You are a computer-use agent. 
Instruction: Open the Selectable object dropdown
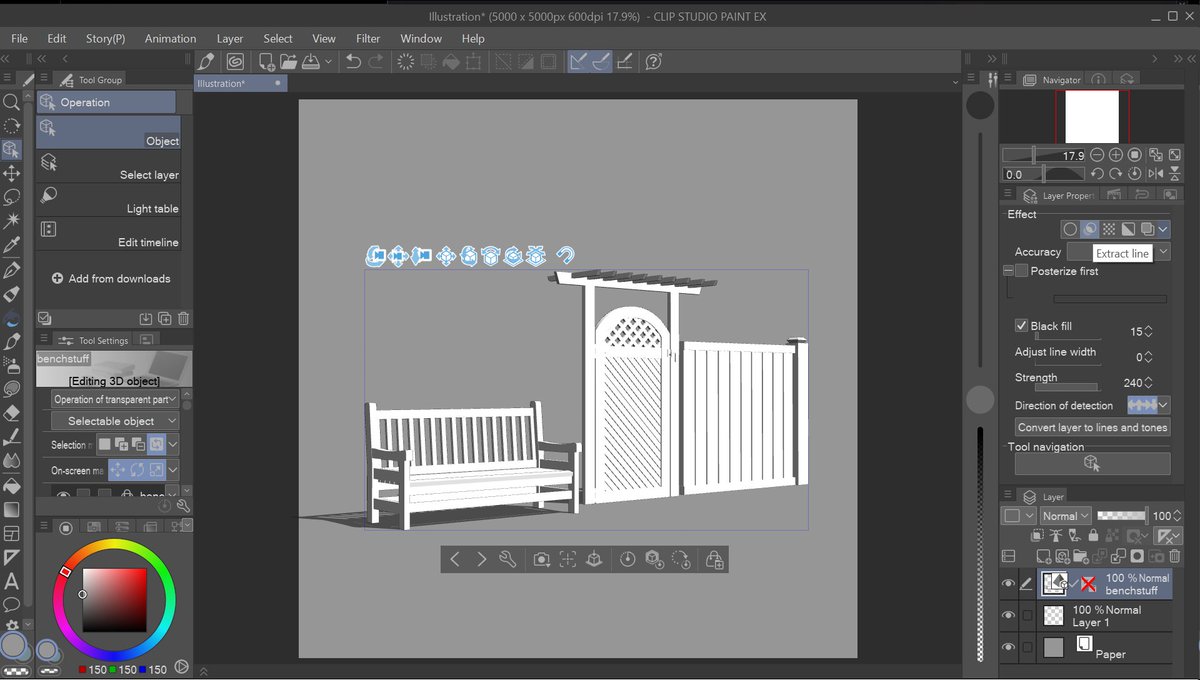click(x=115, y=421)
